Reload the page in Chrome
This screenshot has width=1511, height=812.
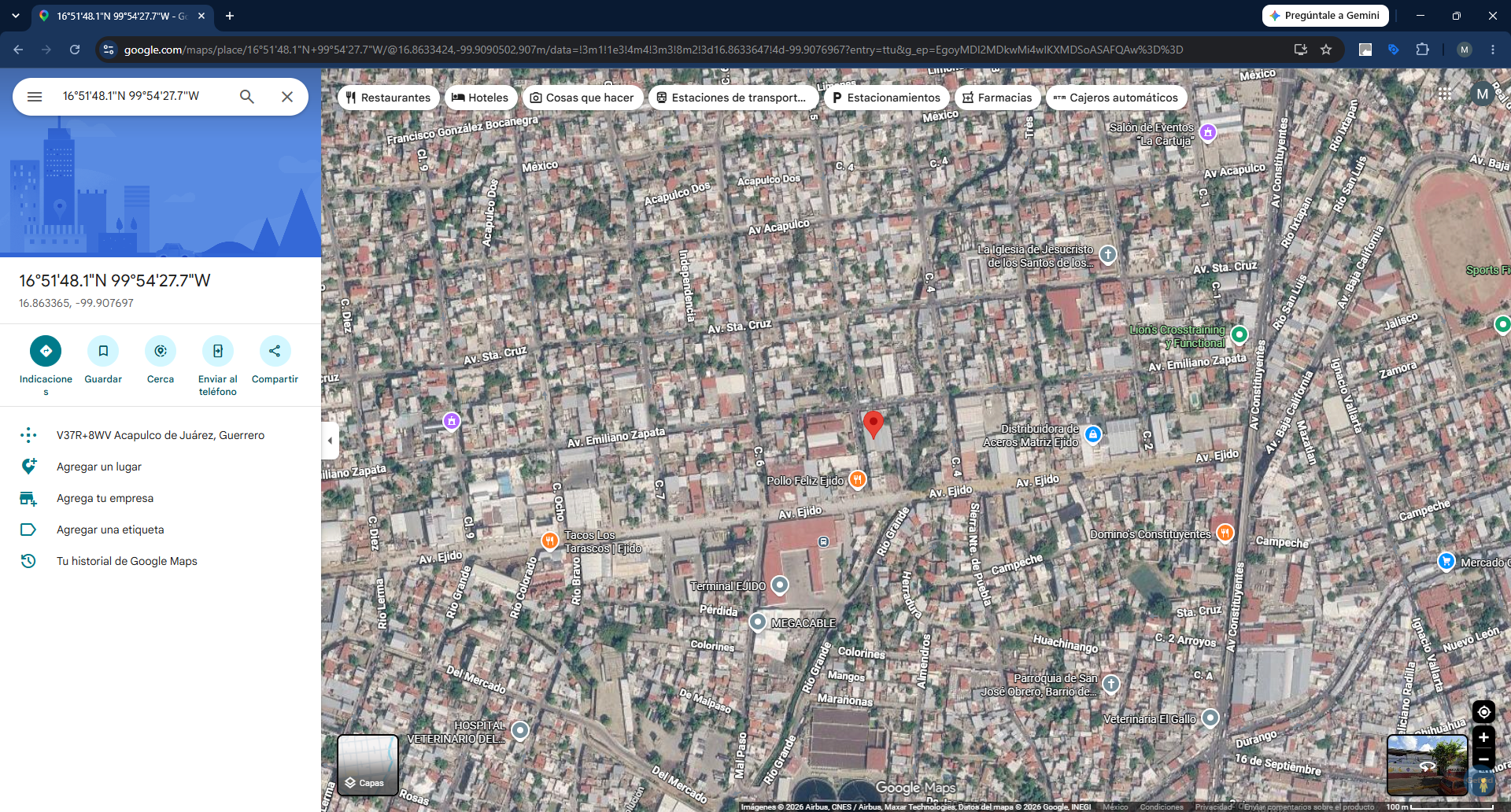pyautogui.click(x=75, y=50)
